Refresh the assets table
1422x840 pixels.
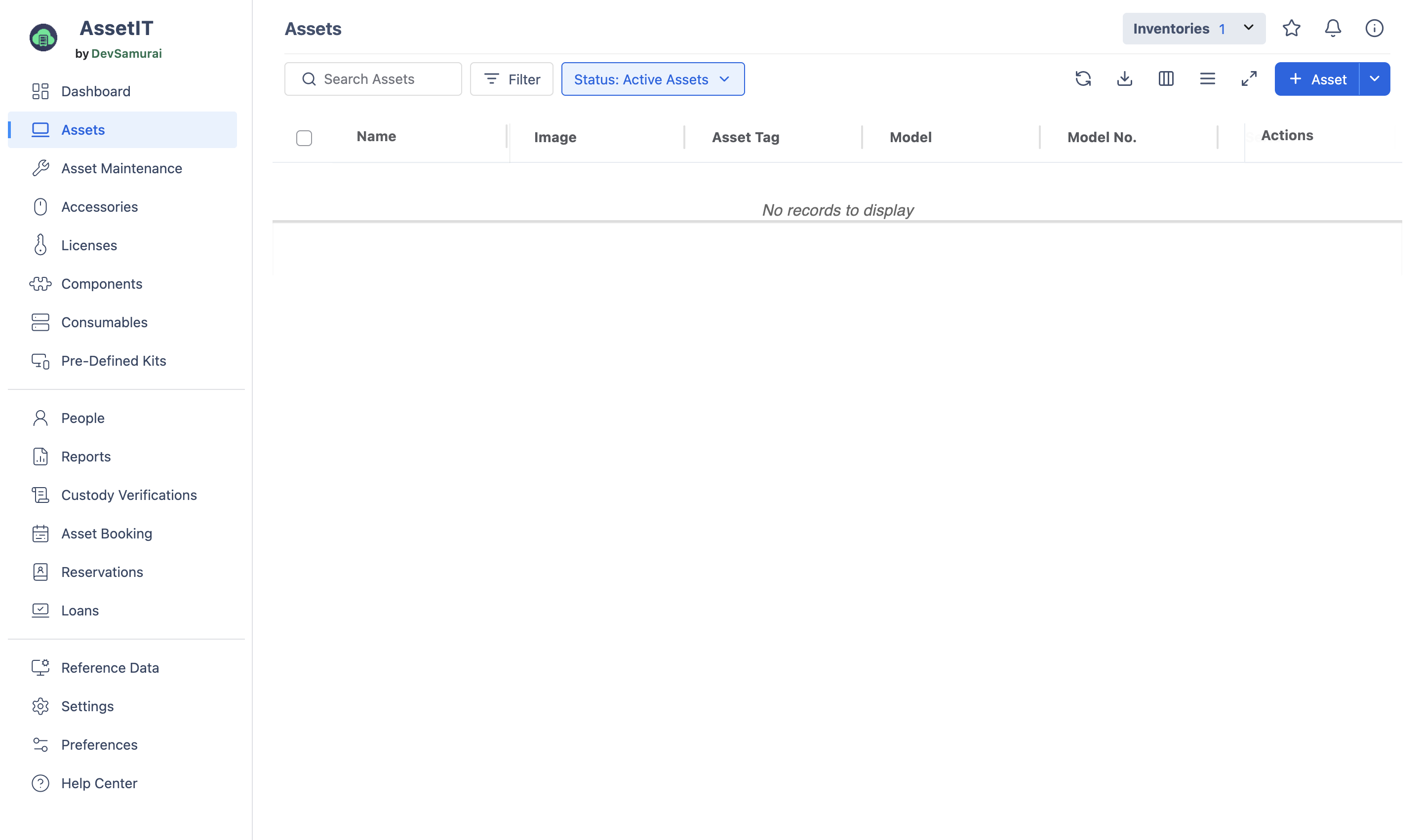tap(1083, 78)
